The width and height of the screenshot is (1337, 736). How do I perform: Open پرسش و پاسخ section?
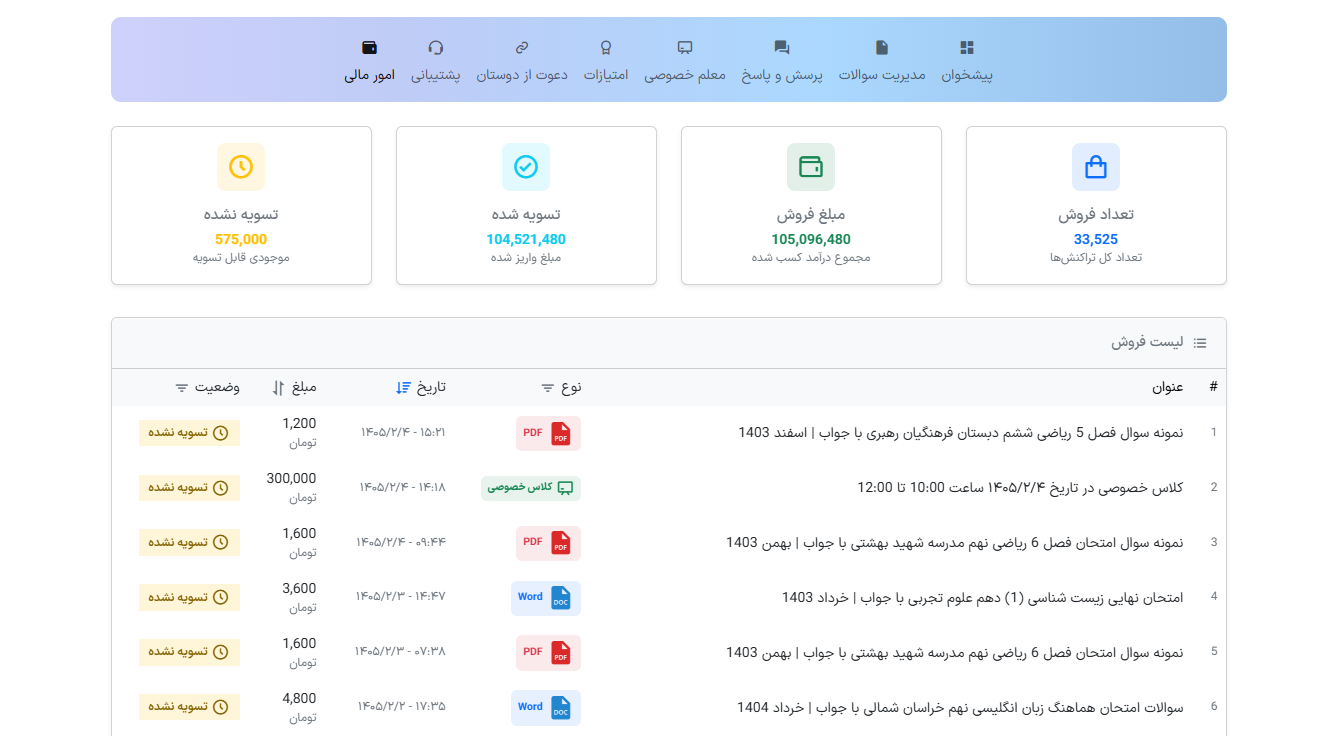782,61
